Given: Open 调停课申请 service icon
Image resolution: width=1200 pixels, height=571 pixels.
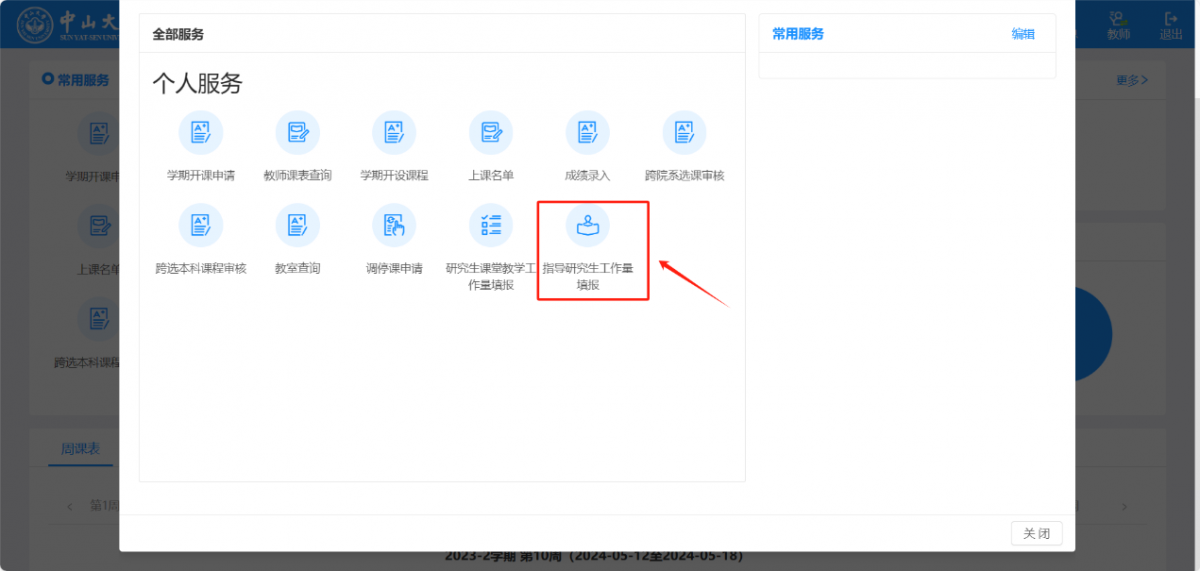Looking at the screenshot, I should [394, 226].
